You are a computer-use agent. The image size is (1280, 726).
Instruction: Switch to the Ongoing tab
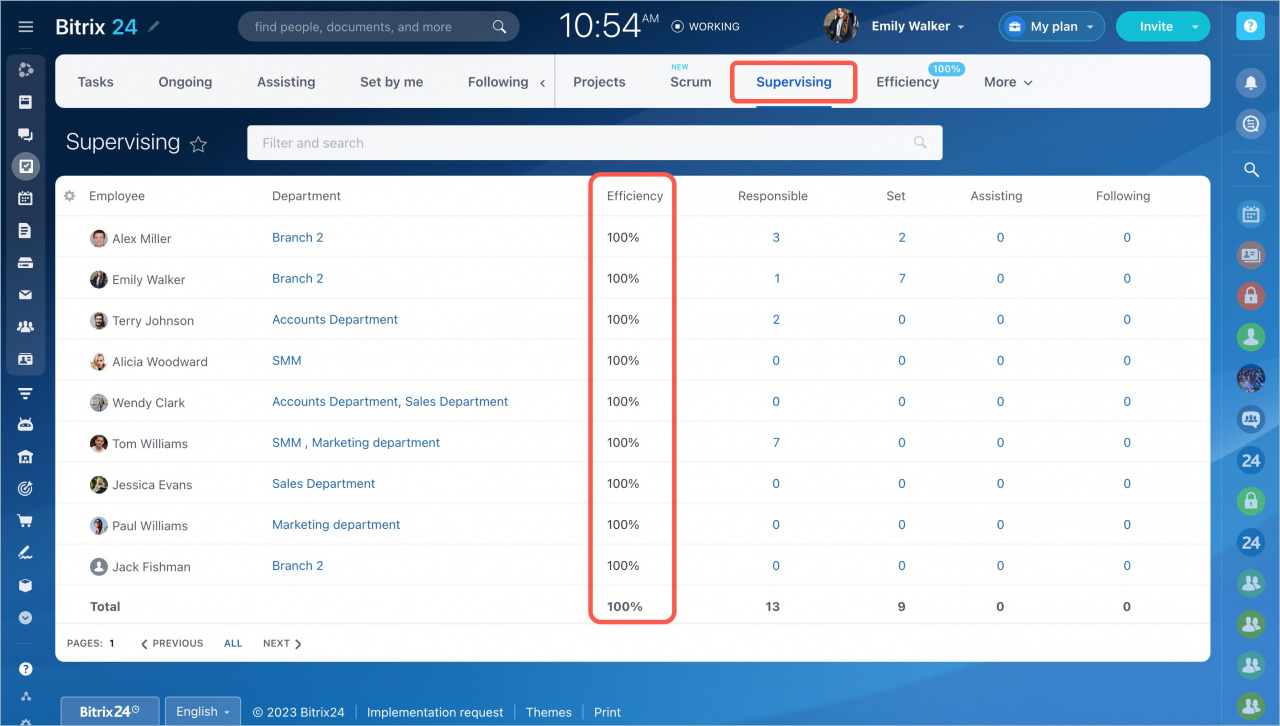click(185, 82)
